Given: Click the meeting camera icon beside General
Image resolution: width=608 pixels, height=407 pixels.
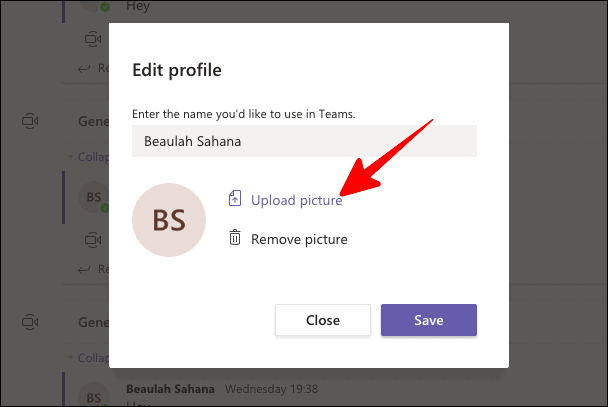Looking at the screenshot, I should click(x=30, y=121).
